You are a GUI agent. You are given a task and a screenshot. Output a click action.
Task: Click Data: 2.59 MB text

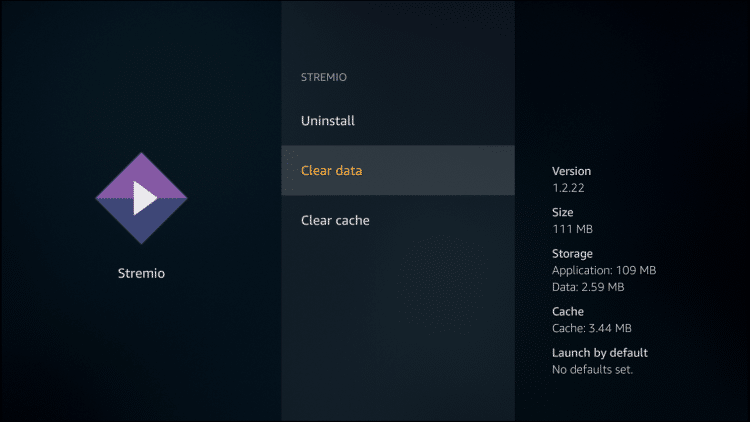pyautogui.click(x=588, y=287)
